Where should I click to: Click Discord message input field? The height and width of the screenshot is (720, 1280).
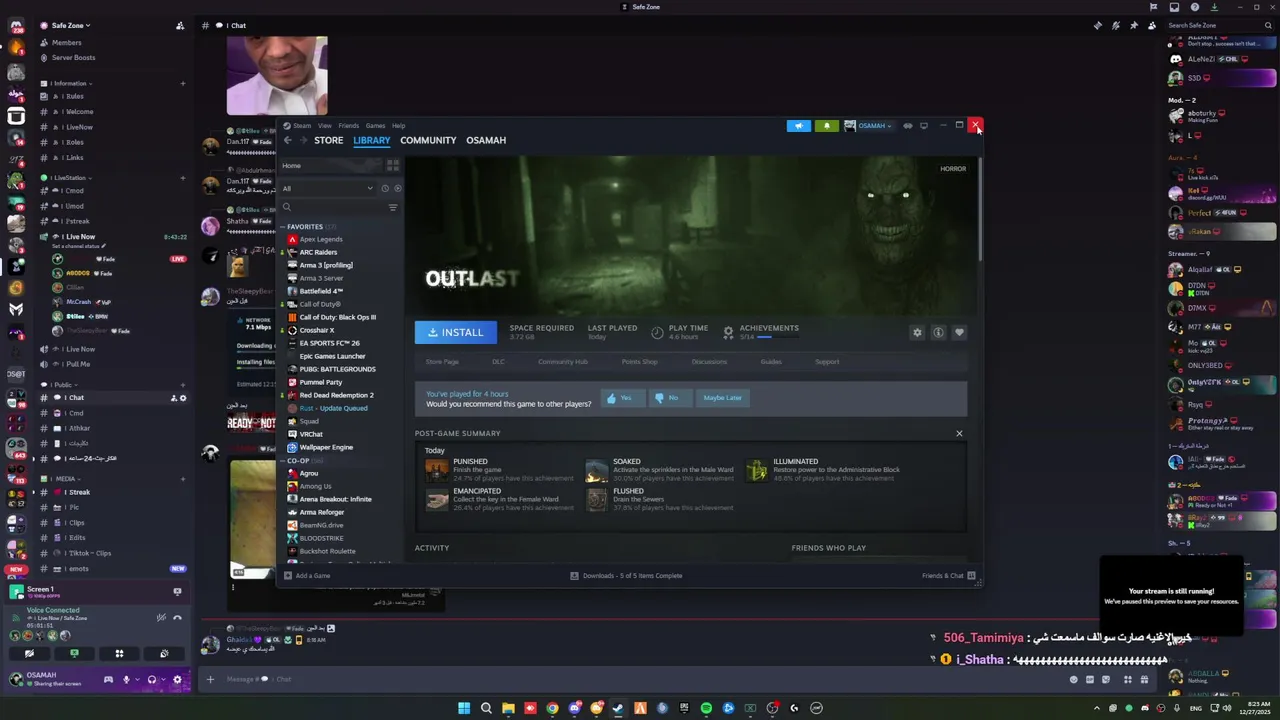click(640, 680)
